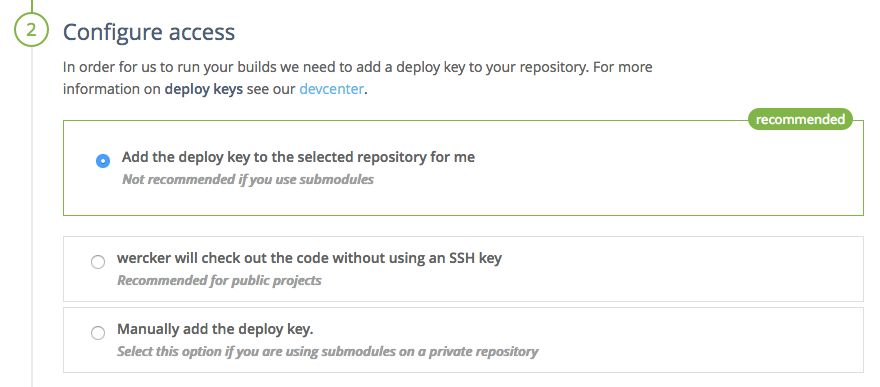Click the step 2 circle icon
The height and width of the screenshot is (387, 880).
31,30
